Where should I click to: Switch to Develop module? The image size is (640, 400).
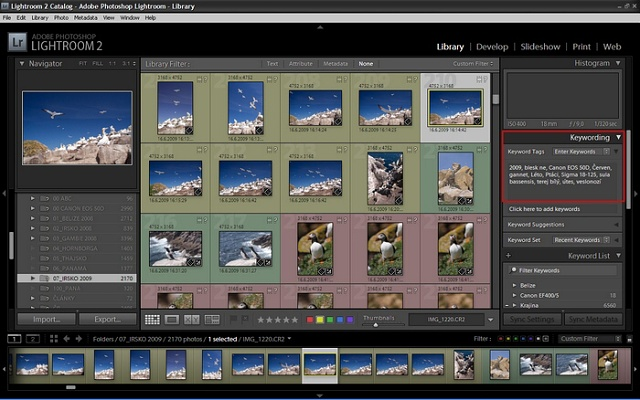[492, 47]
